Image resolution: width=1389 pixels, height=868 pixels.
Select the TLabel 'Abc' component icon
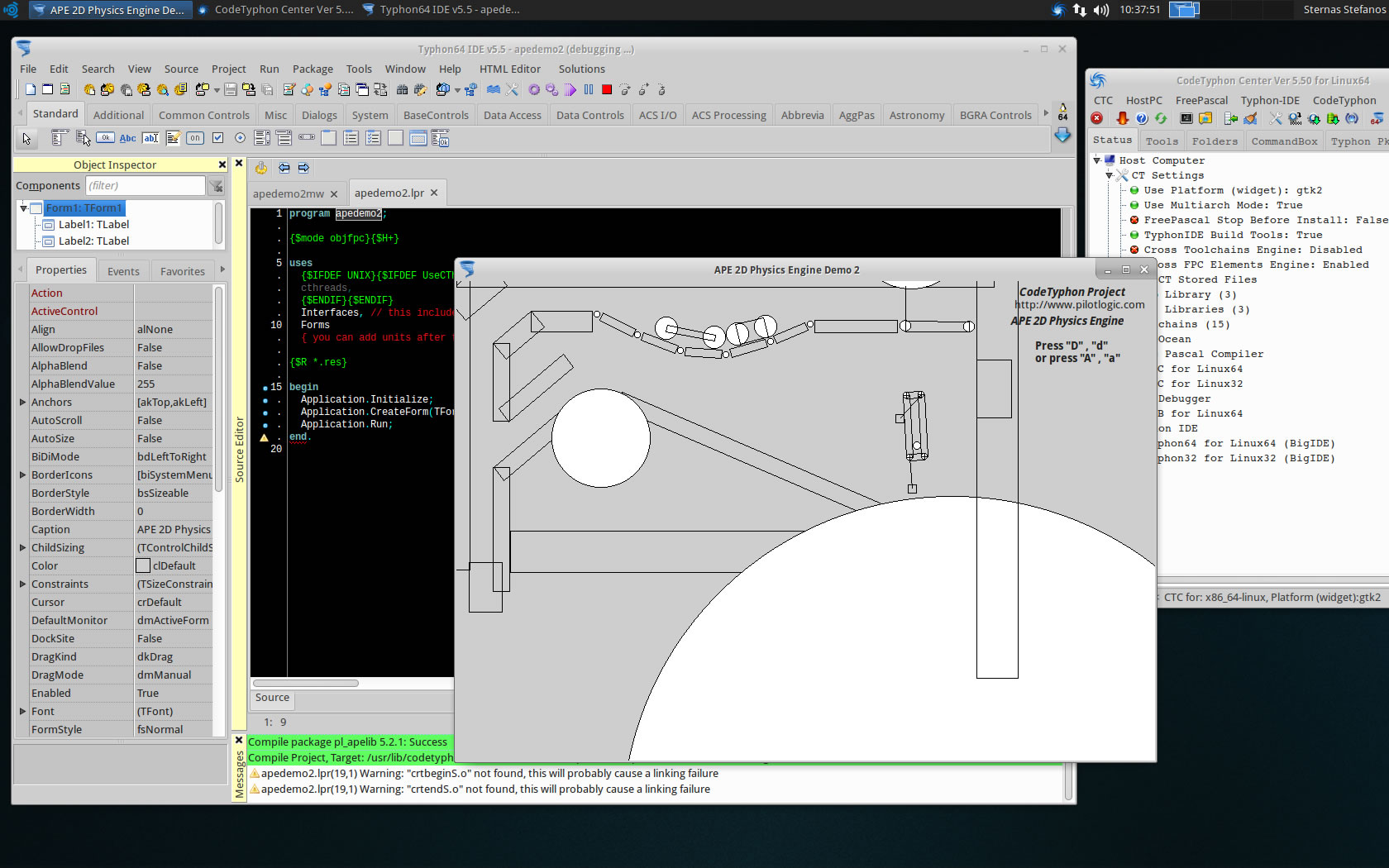tap(127, 138)
